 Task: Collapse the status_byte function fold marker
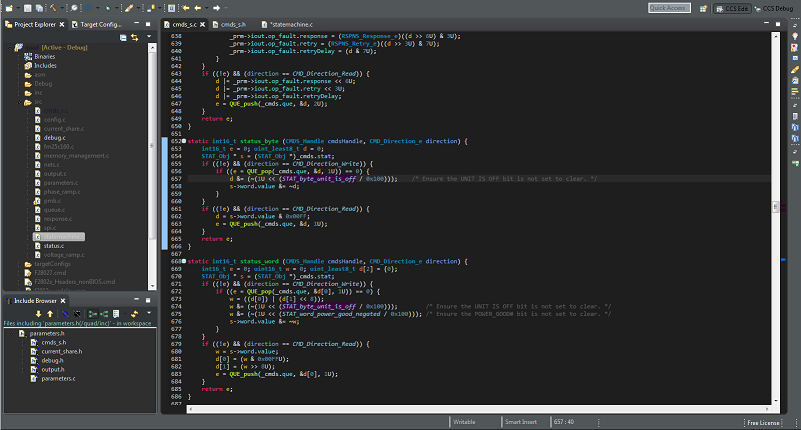click(184, 141)
